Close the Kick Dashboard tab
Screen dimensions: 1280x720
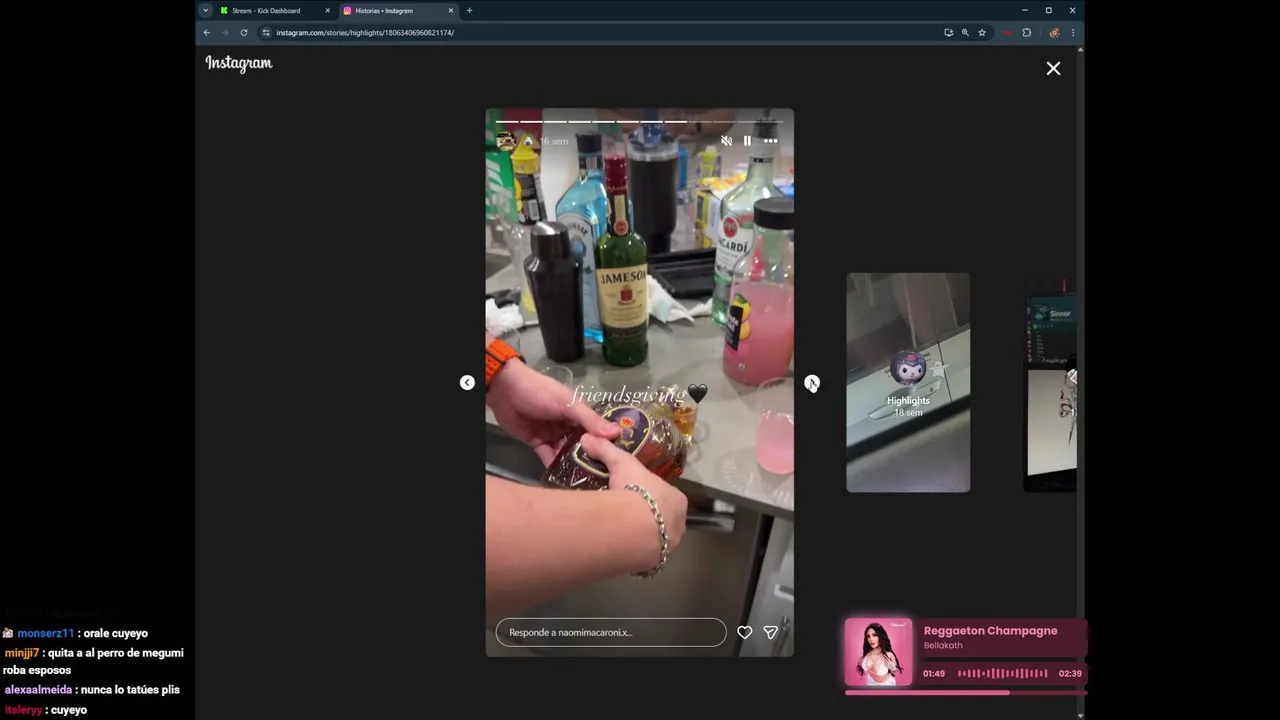[327, 11]
